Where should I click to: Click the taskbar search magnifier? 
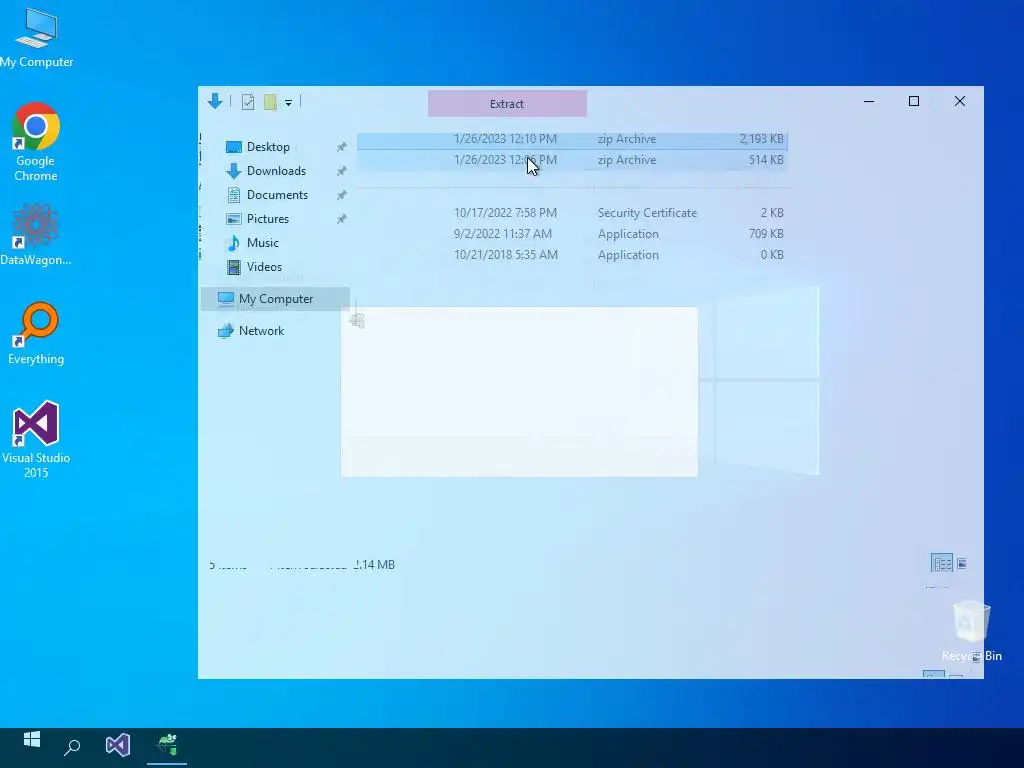72,746
